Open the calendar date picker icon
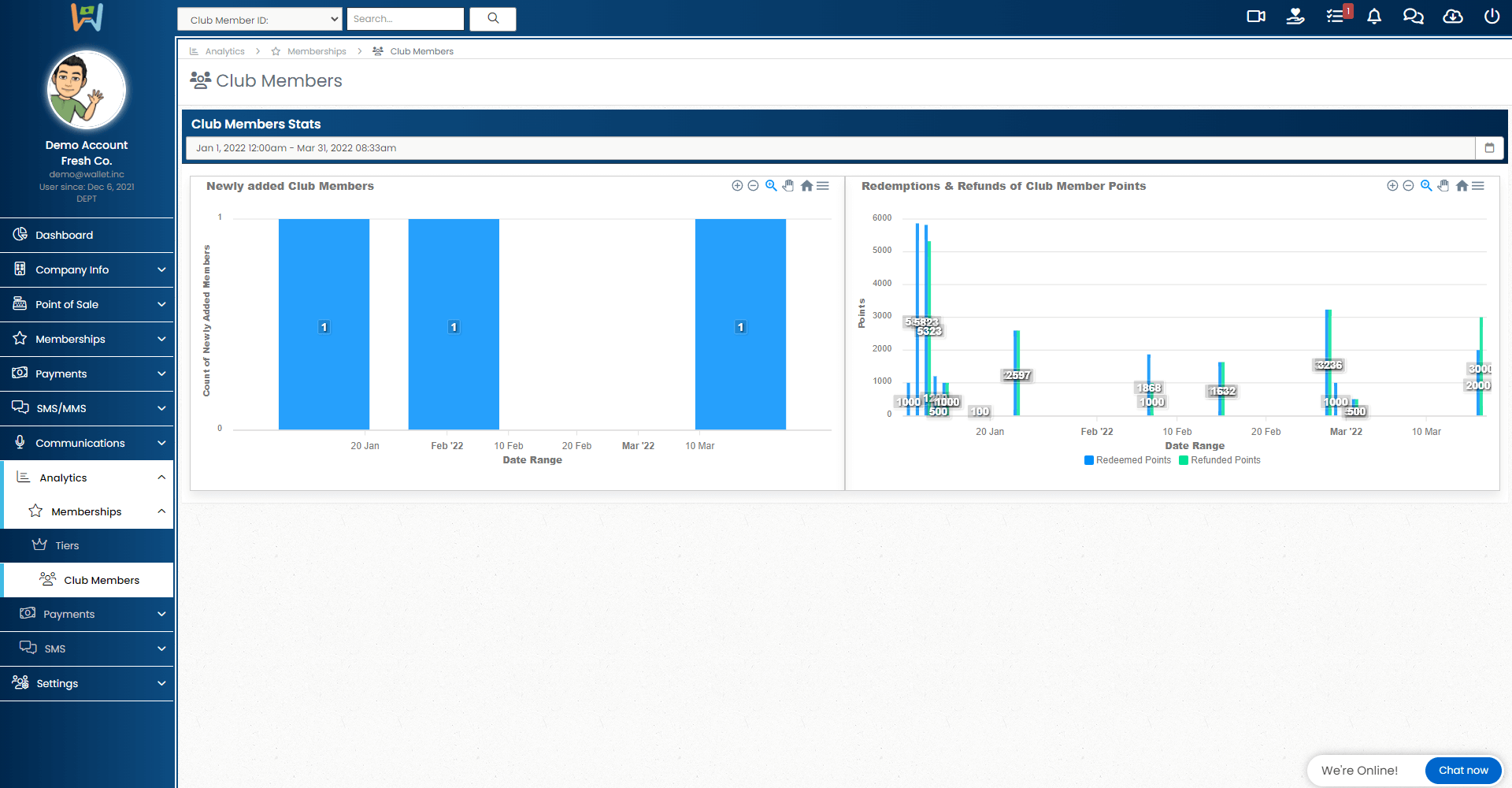 [x=1489, y=148]
